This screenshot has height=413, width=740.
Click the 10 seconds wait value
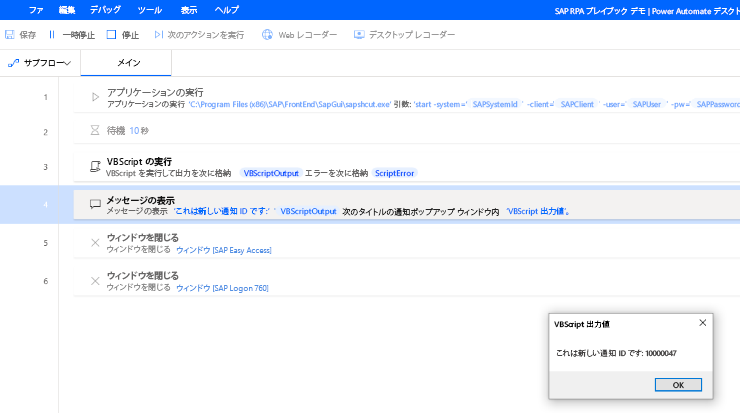134,131
